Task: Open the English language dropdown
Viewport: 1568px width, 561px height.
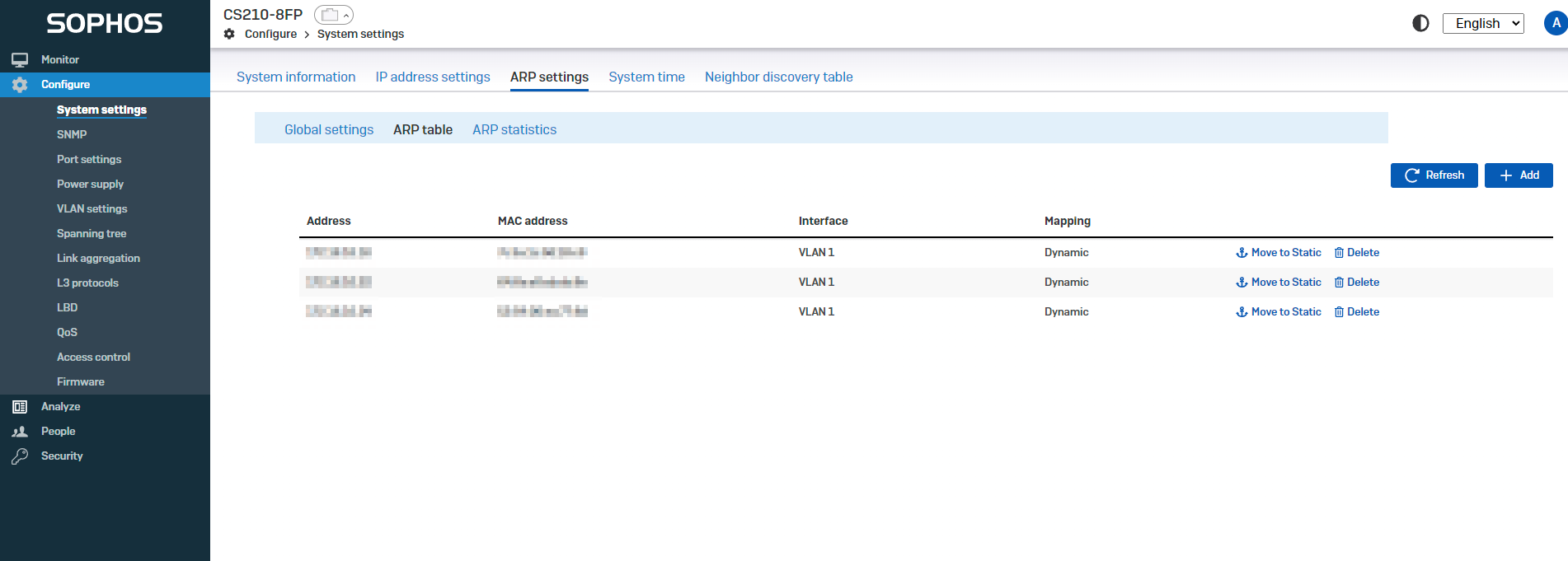Action: point(1482,23)
